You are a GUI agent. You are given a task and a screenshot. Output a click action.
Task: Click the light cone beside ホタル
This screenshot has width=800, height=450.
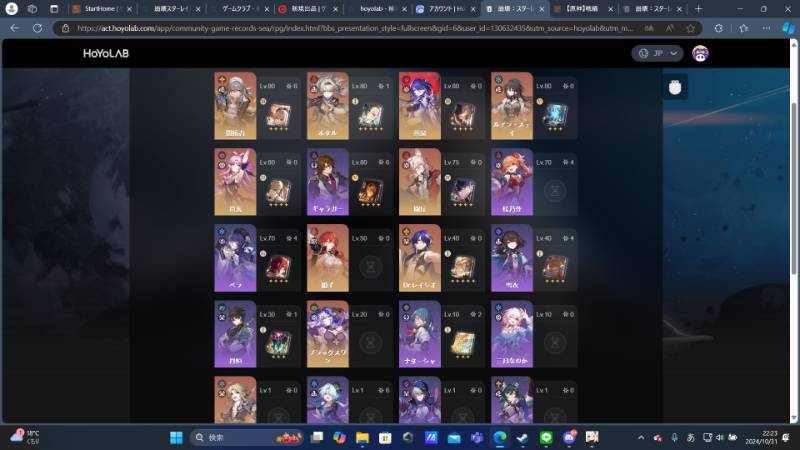371,116
